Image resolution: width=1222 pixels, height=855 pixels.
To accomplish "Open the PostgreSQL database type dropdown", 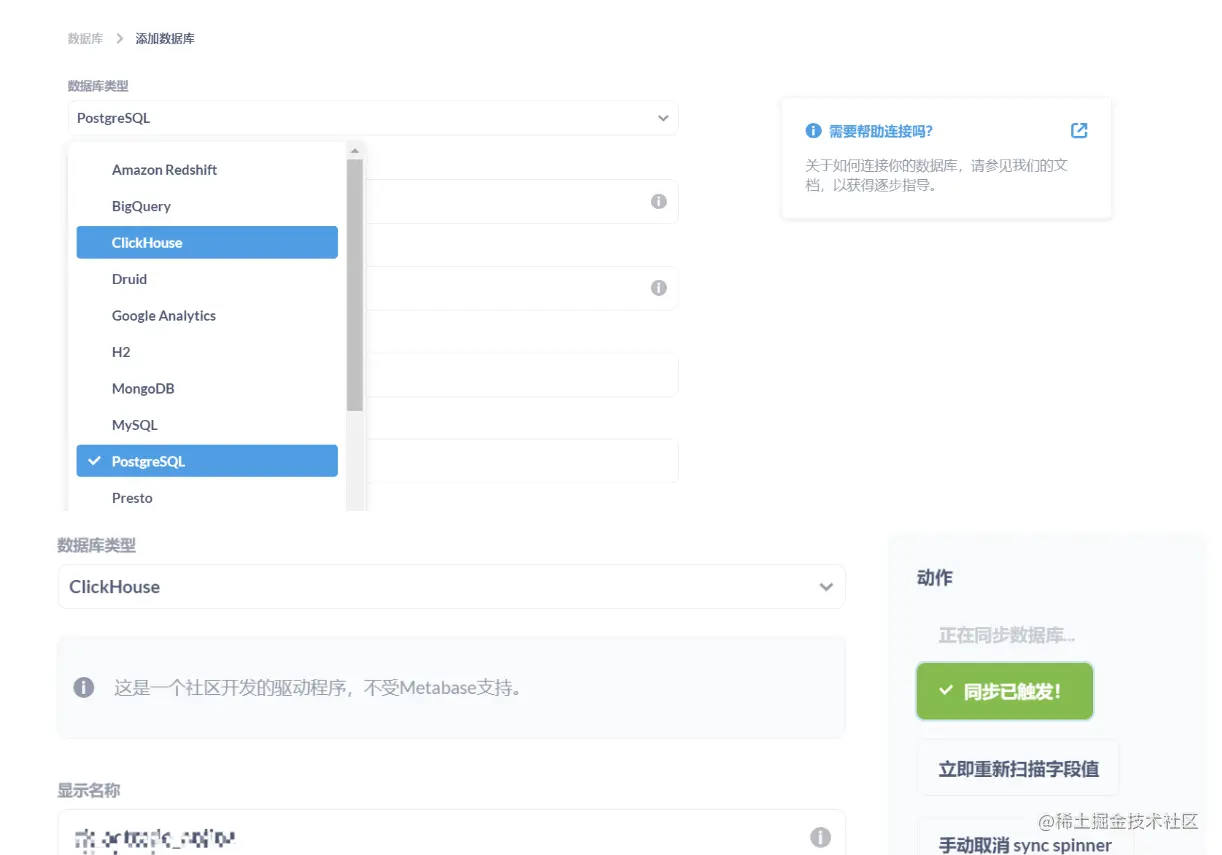I will click(x=373, y=118).
